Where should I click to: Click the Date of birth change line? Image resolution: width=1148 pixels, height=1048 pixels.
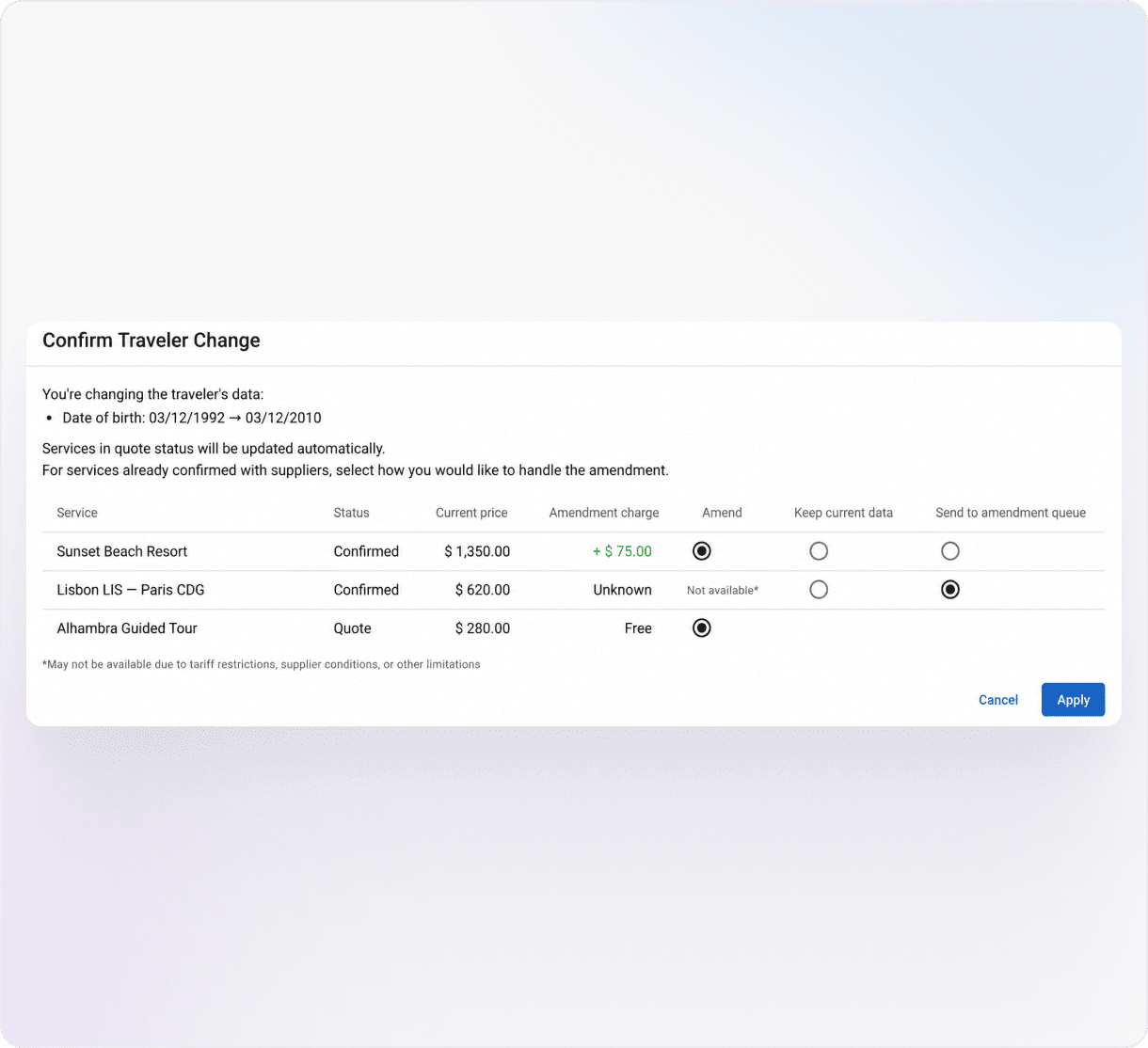point(192,418)
